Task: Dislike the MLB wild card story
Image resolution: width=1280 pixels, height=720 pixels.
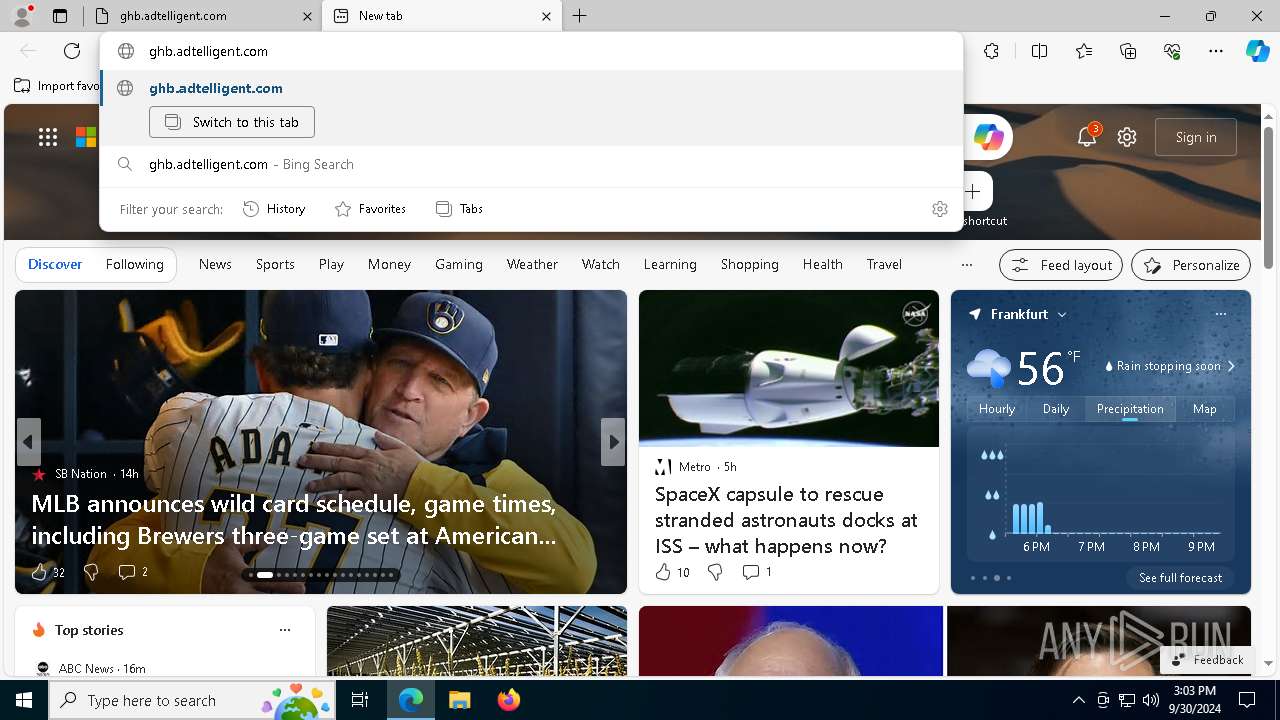Action: point(91,572)
